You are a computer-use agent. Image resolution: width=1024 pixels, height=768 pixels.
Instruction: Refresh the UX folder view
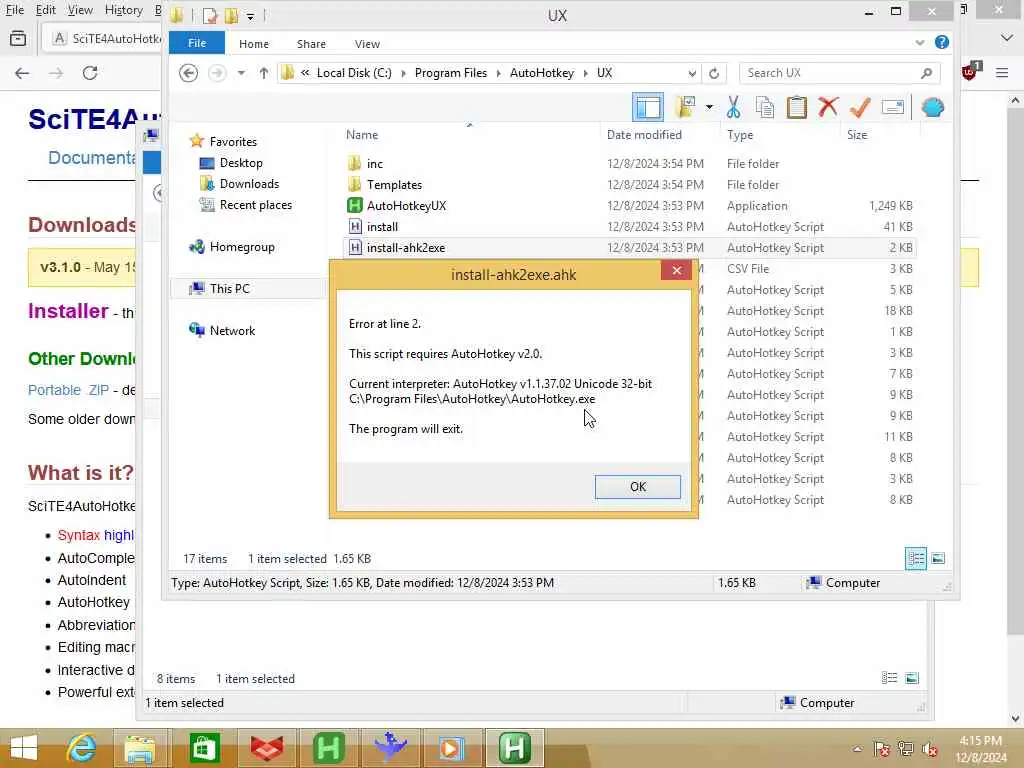(714, 73)
